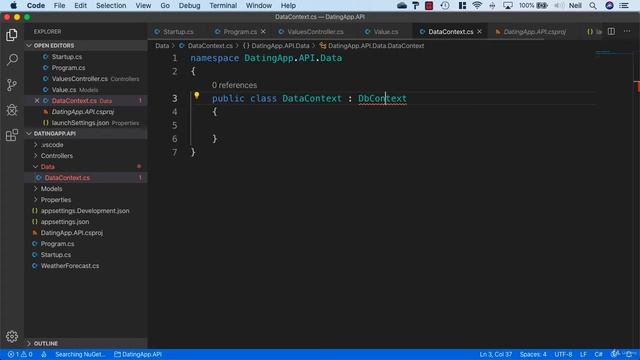The height and width of the screenshot is (360, 640).
Task: Close the Program.cs tab
Action: 263,31
